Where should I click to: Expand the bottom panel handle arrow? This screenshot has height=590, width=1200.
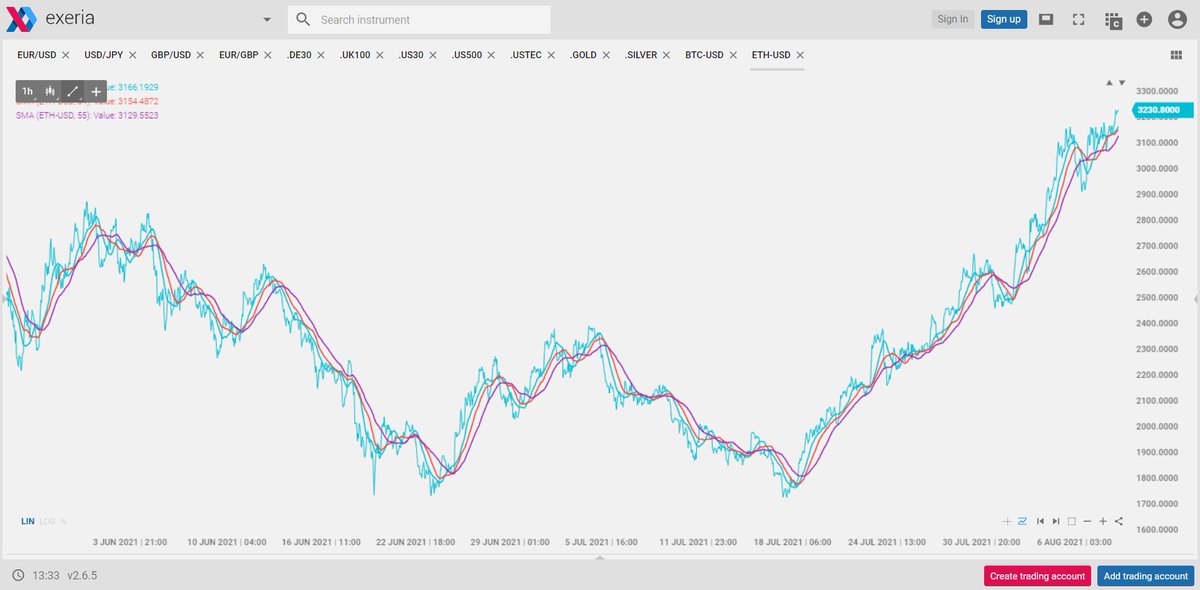(600, 558)
